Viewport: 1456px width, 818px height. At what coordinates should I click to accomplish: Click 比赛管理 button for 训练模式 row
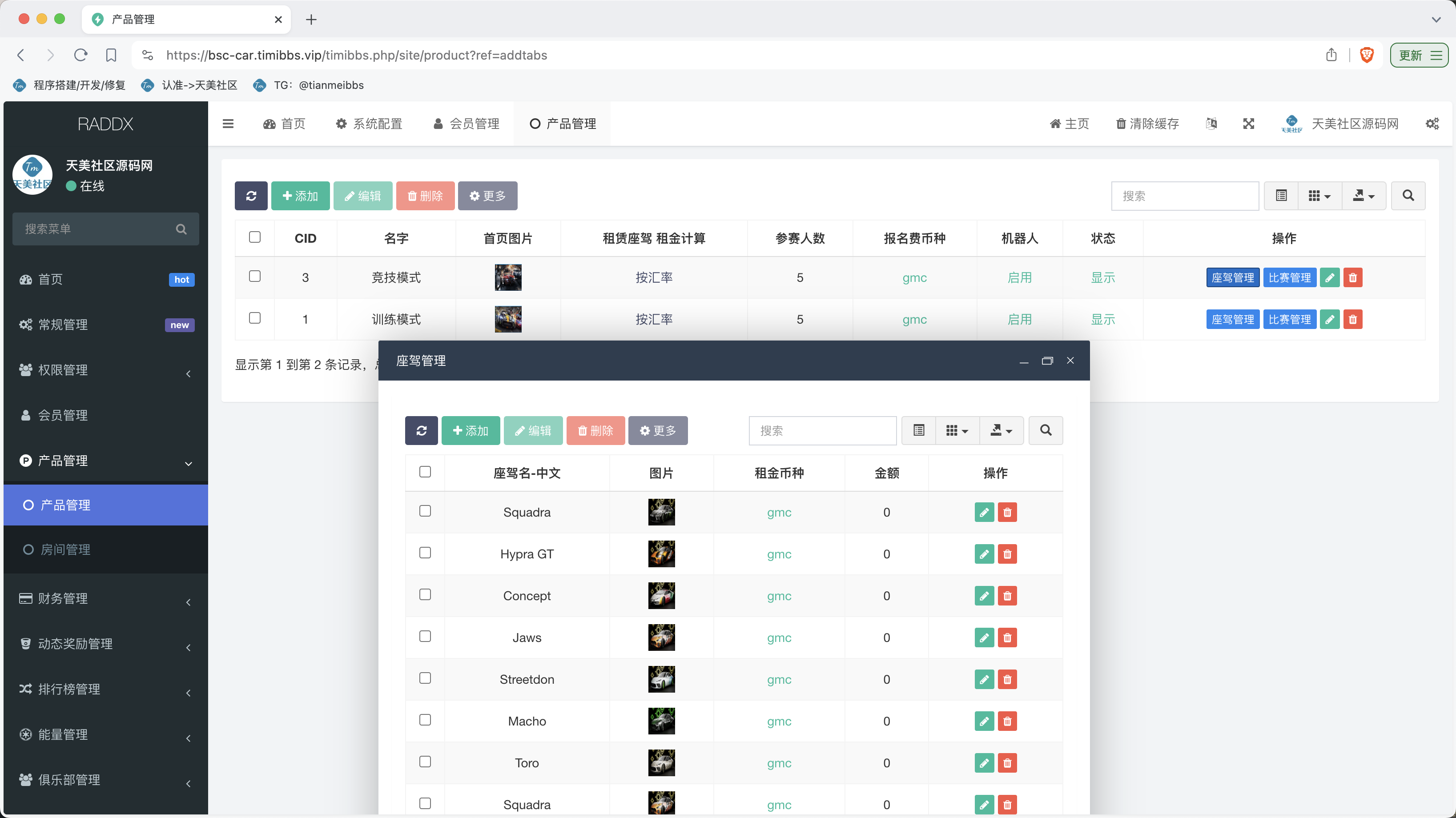(1289, 319)
